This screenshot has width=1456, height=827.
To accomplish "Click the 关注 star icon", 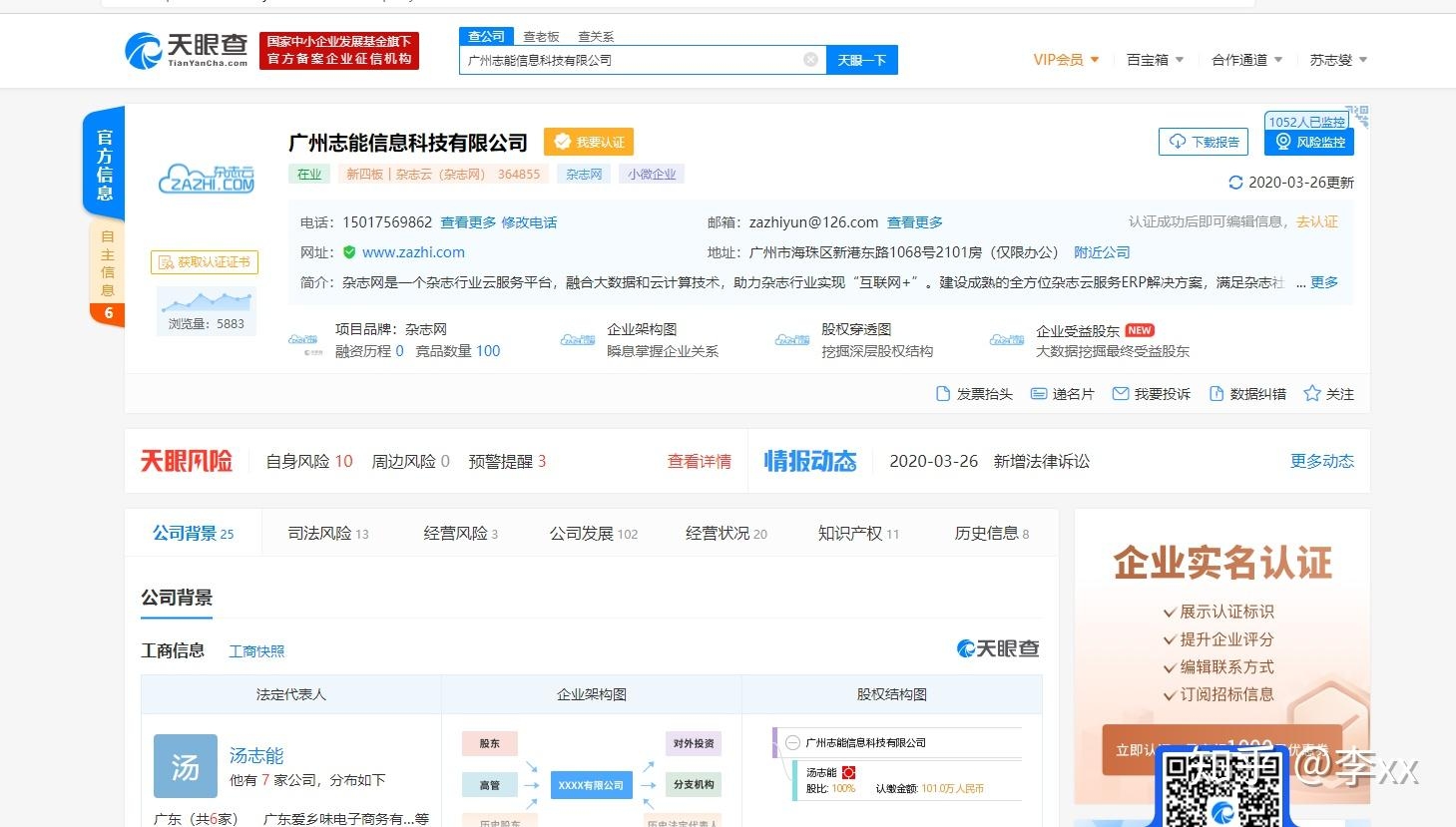I will coord(1312,393).
